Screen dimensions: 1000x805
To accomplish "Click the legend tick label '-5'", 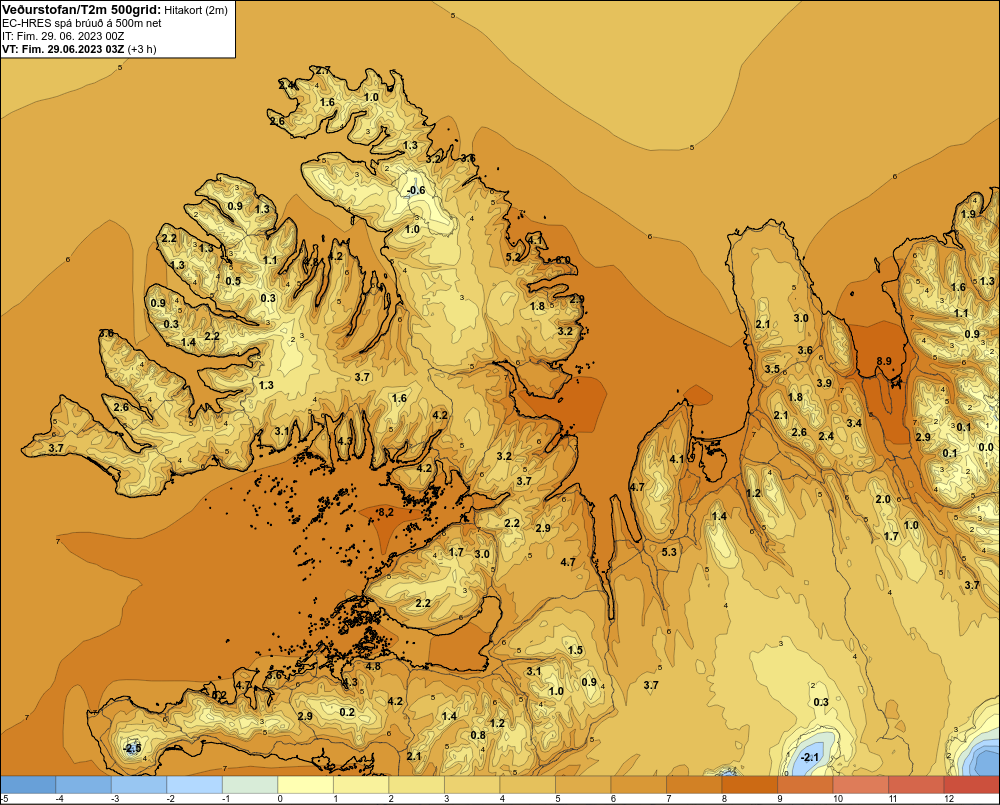I will pos(4,799).
